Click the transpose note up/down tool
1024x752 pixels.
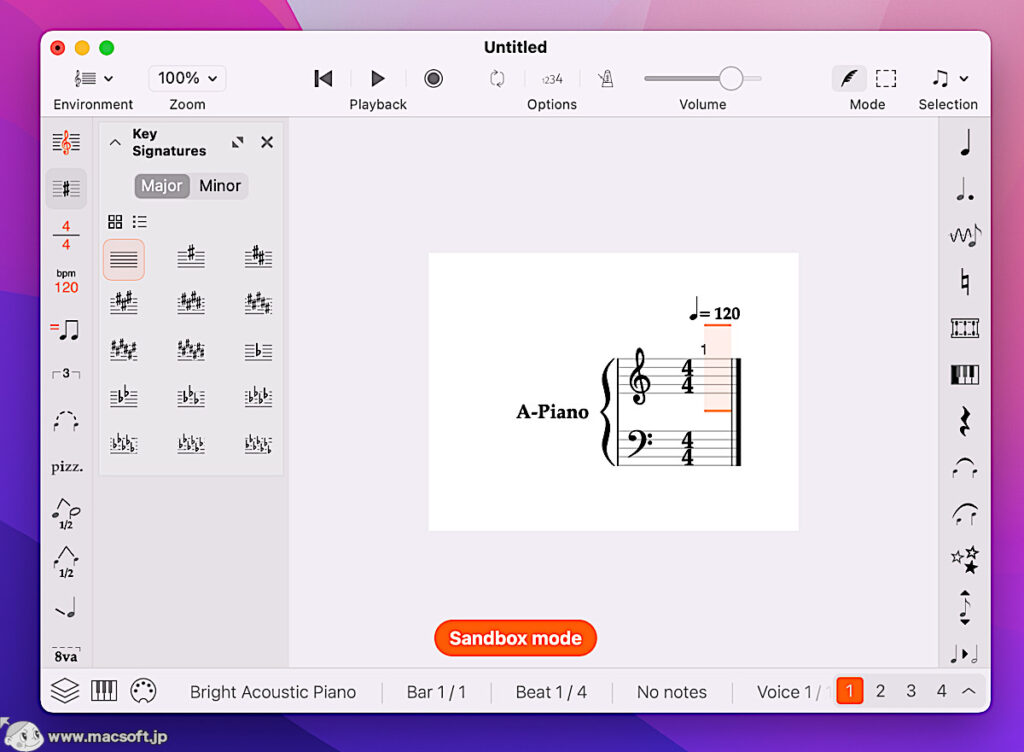[965, 607]
